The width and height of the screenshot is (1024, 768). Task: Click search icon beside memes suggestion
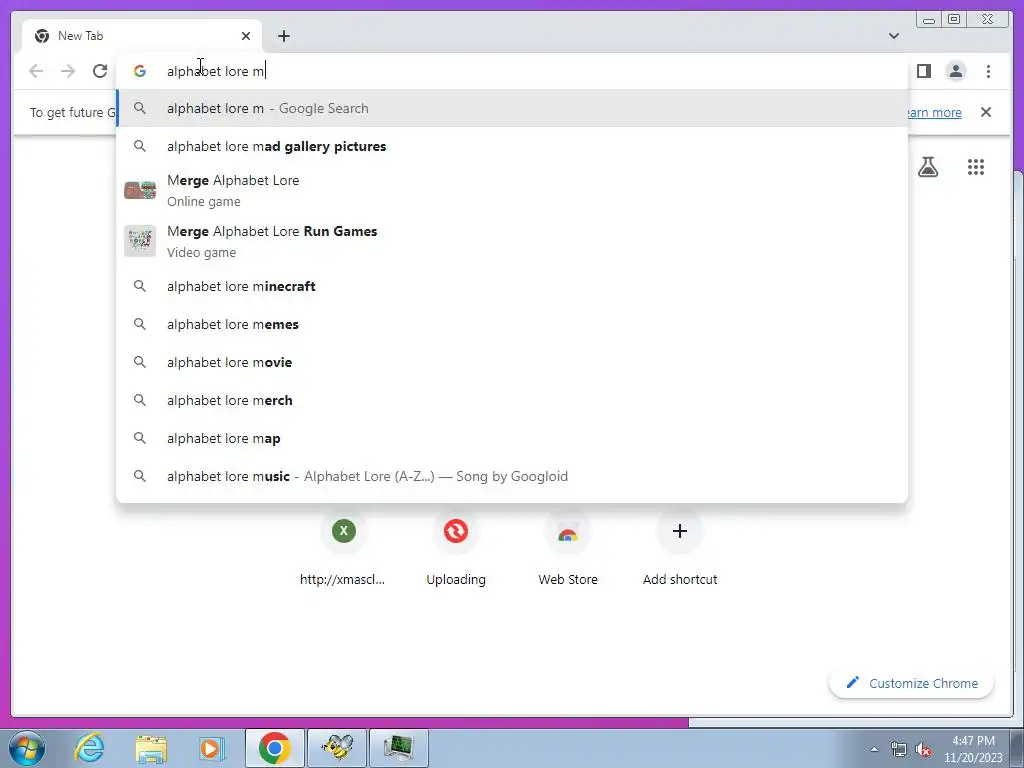pos(140,324)
